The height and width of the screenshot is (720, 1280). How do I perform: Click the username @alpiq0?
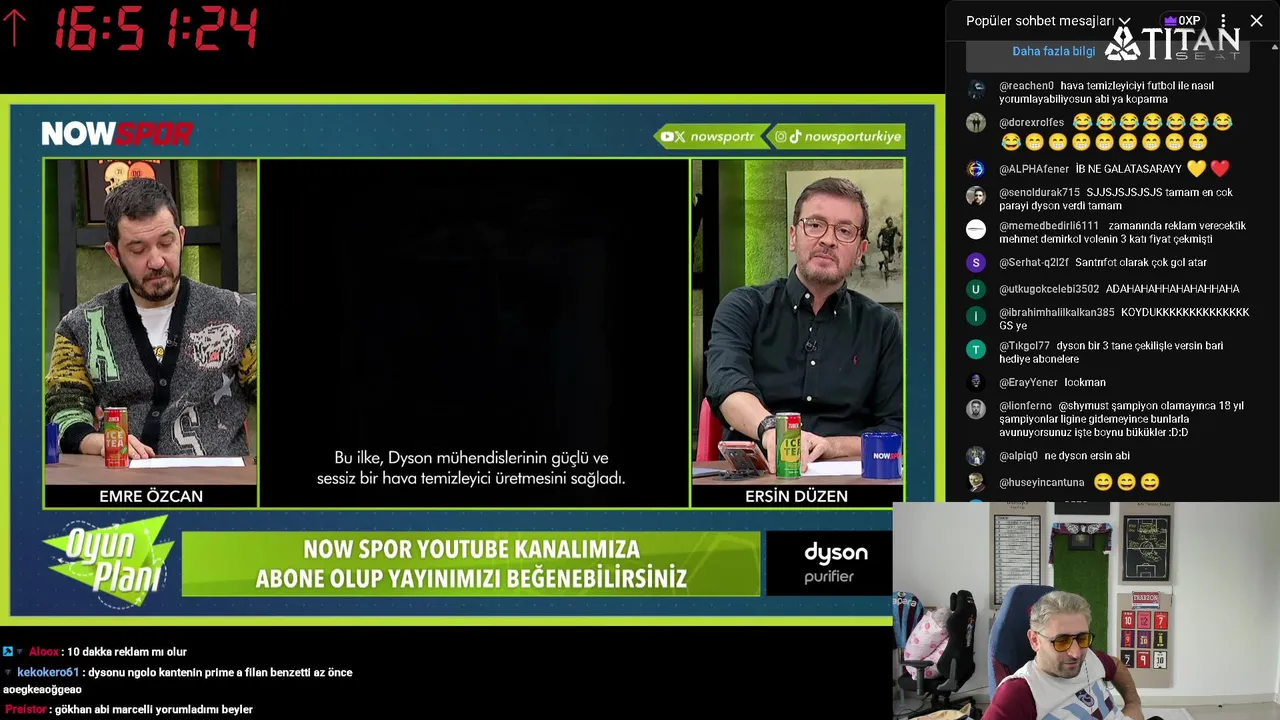[x=1017, y=456]
